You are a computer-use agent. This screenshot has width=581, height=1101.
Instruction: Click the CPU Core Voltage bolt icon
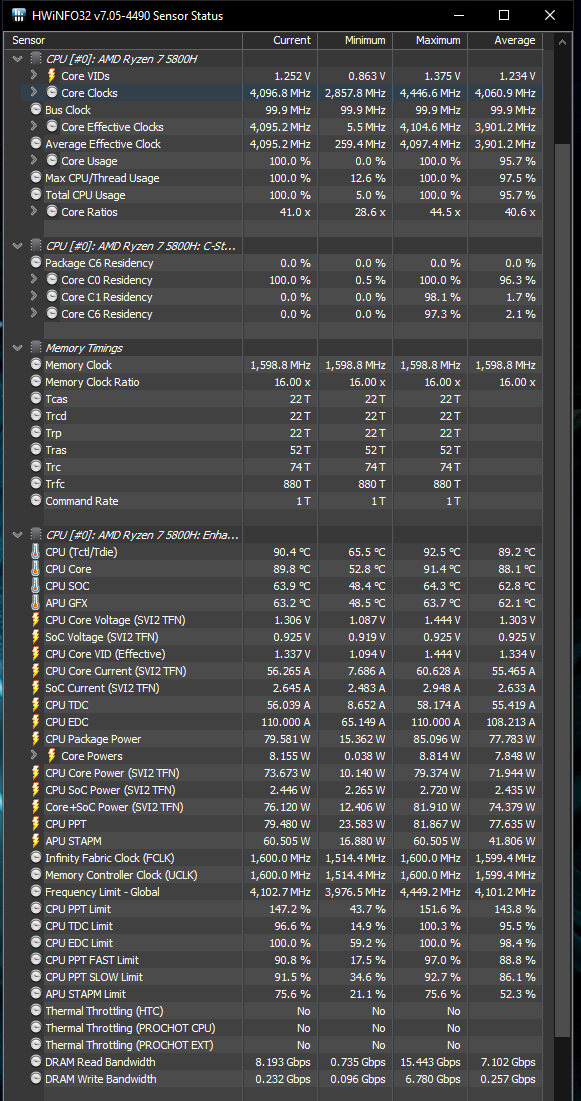pos(36,620)
